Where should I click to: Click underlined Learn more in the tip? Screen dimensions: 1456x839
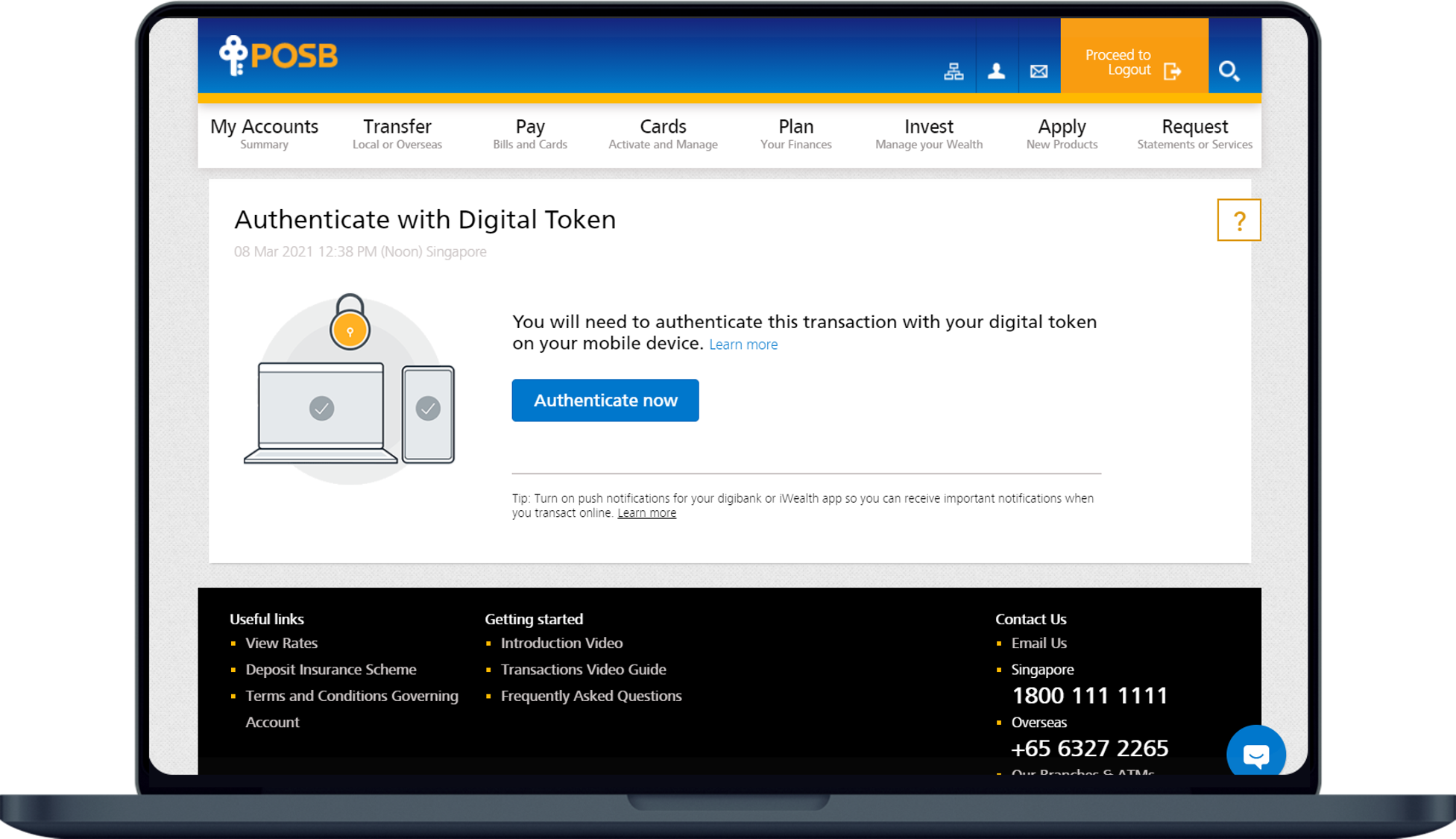(646, 513)
